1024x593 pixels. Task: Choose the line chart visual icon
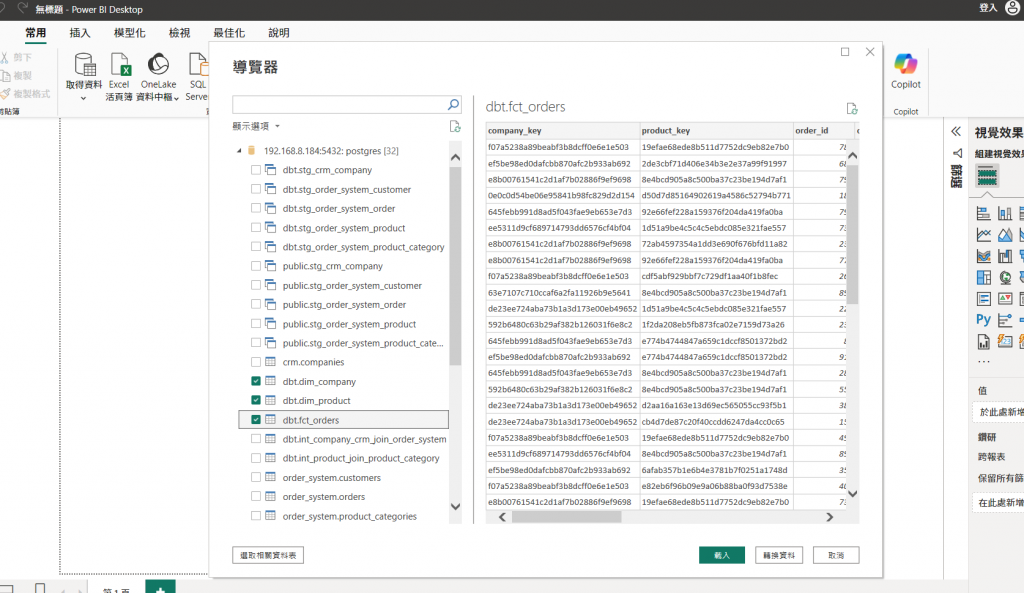tap(984, 234)
